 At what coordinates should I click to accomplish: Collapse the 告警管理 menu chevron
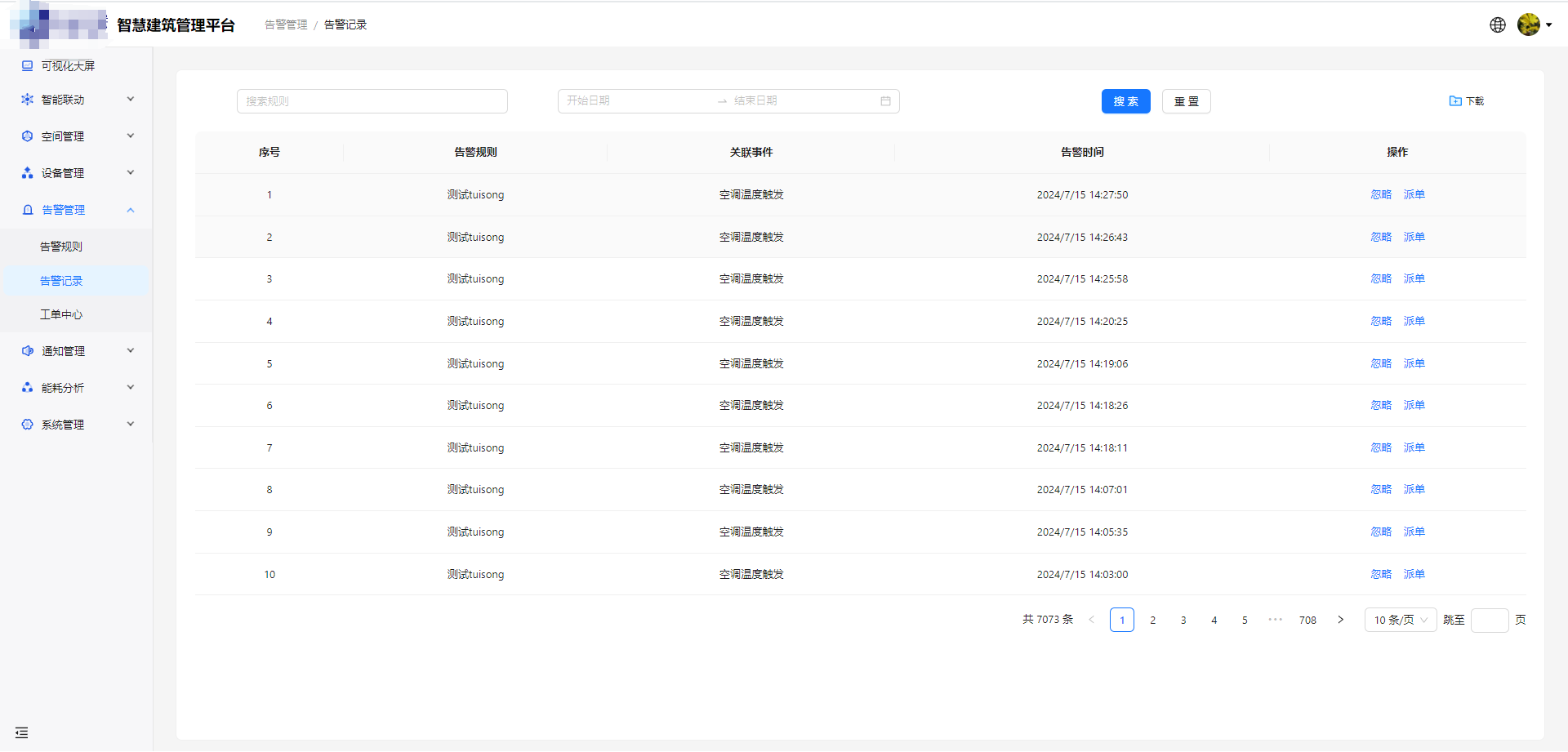131,210
